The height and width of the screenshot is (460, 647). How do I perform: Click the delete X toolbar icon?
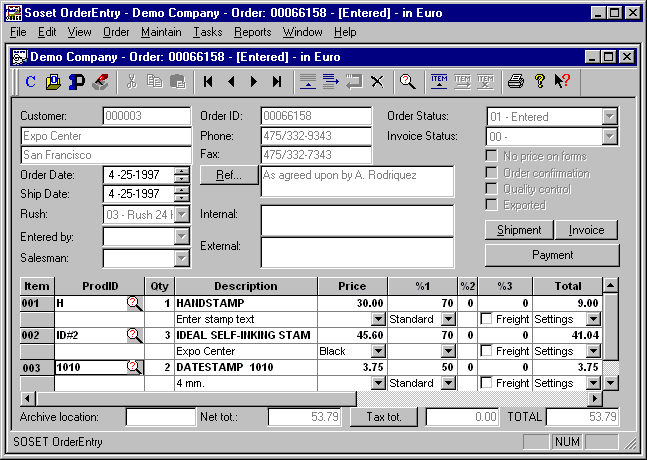(377, 82)
